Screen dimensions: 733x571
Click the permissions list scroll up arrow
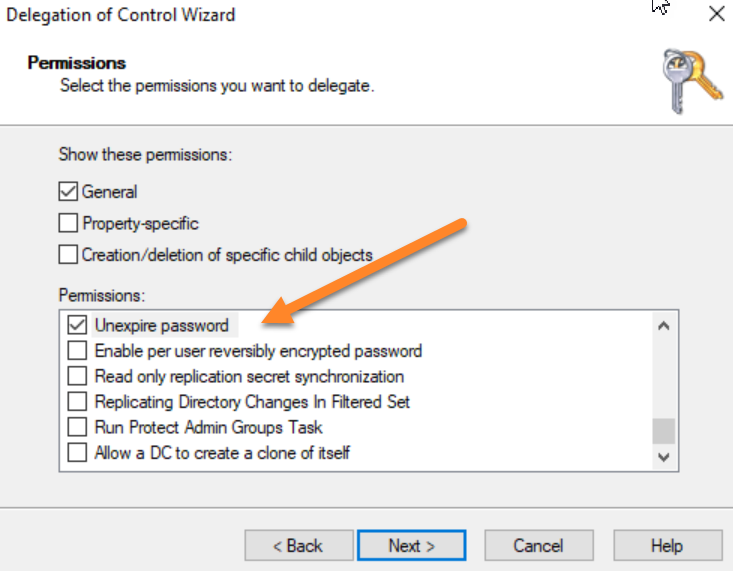[x=663, y=326]
